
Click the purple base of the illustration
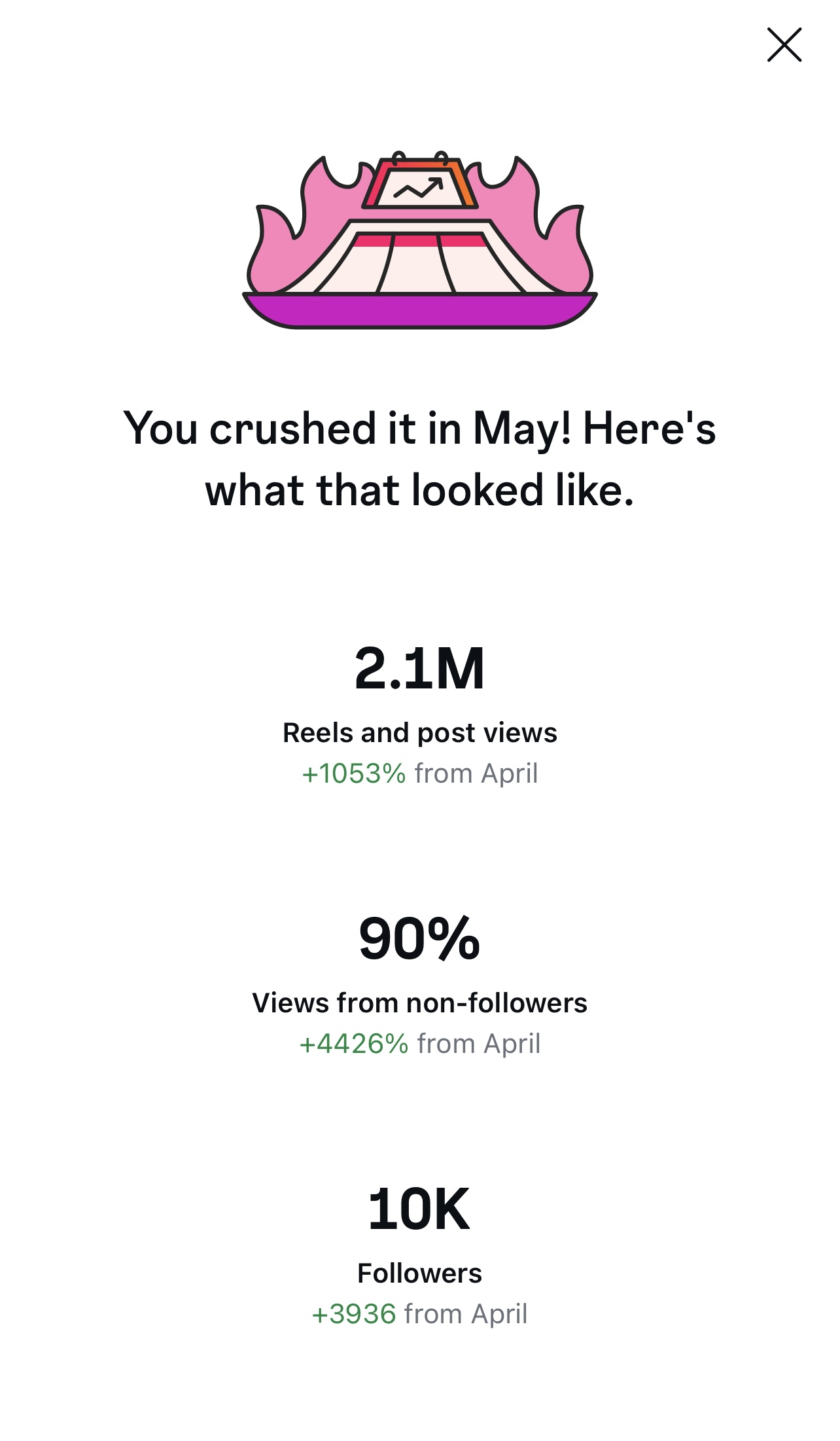pos(419,310)
